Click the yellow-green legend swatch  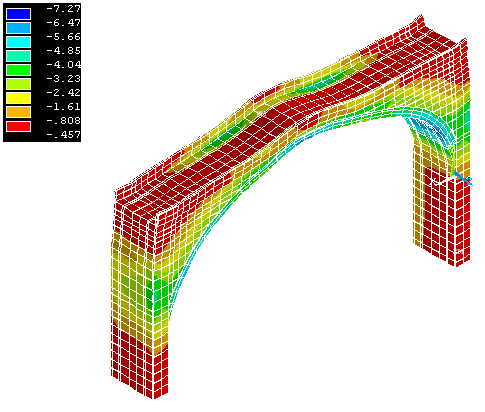coord(18,84)
